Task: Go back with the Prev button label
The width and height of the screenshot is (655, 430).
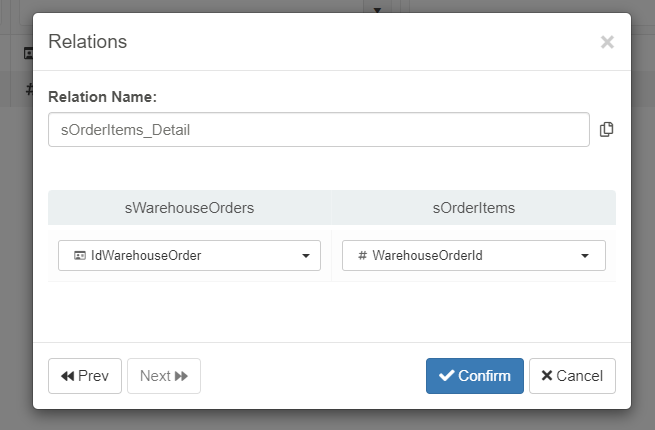Action: [x=93, y=376]
